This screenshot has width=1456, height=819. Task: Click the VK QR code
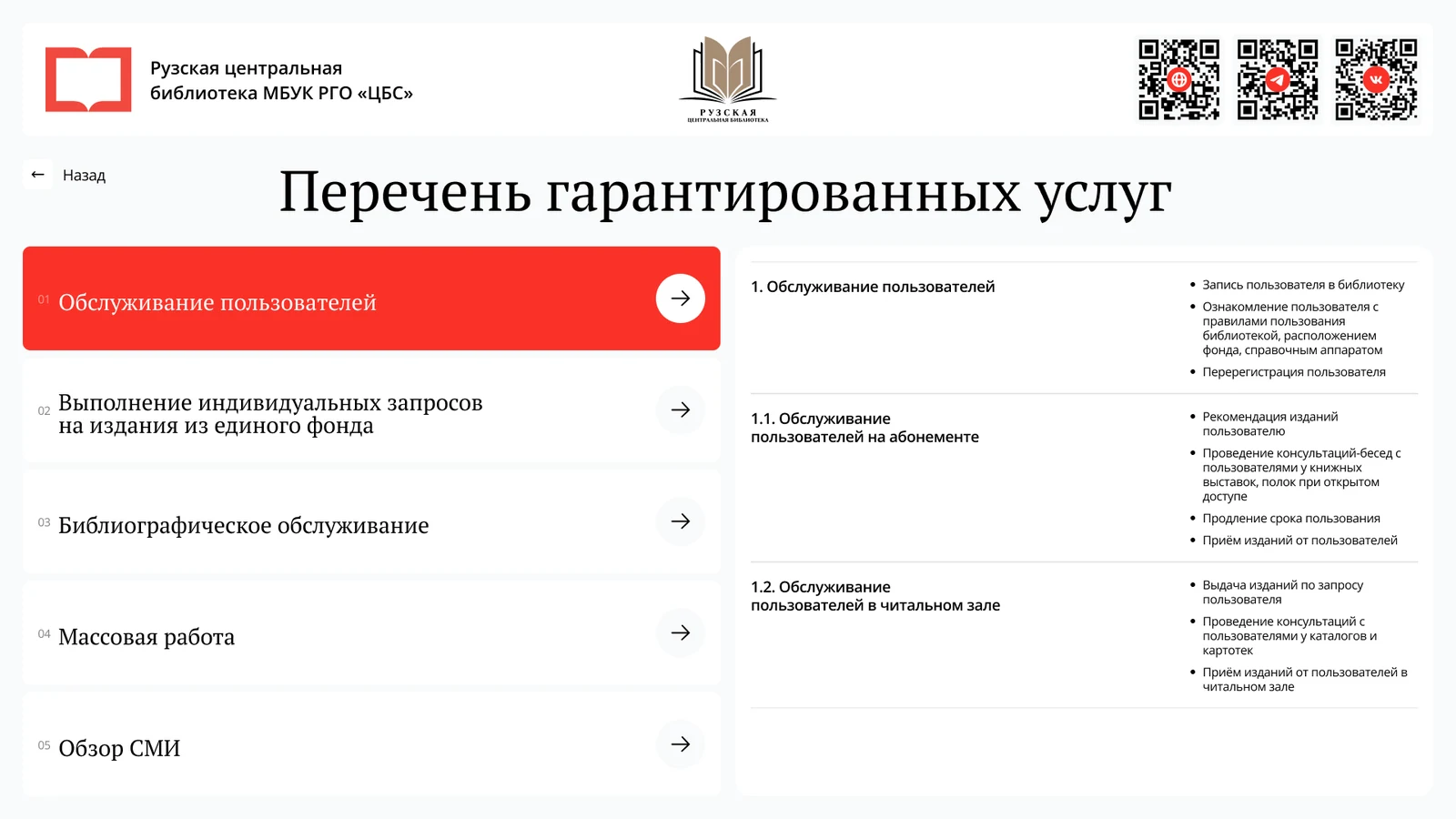pos(1376,79)
